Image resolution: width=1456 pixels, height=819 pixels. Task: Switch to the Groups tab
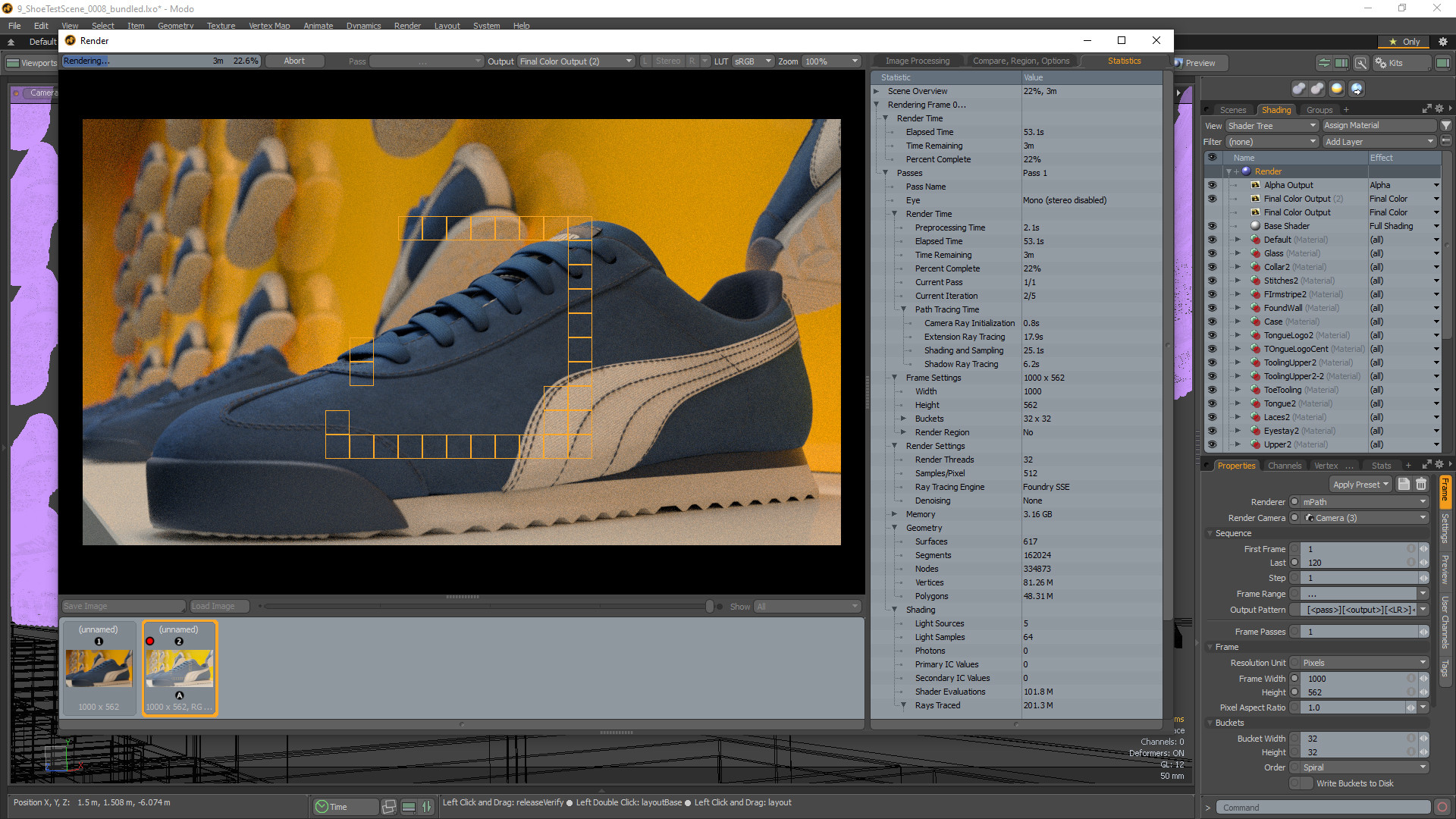pyautogui.click(x=1319, y=110)
